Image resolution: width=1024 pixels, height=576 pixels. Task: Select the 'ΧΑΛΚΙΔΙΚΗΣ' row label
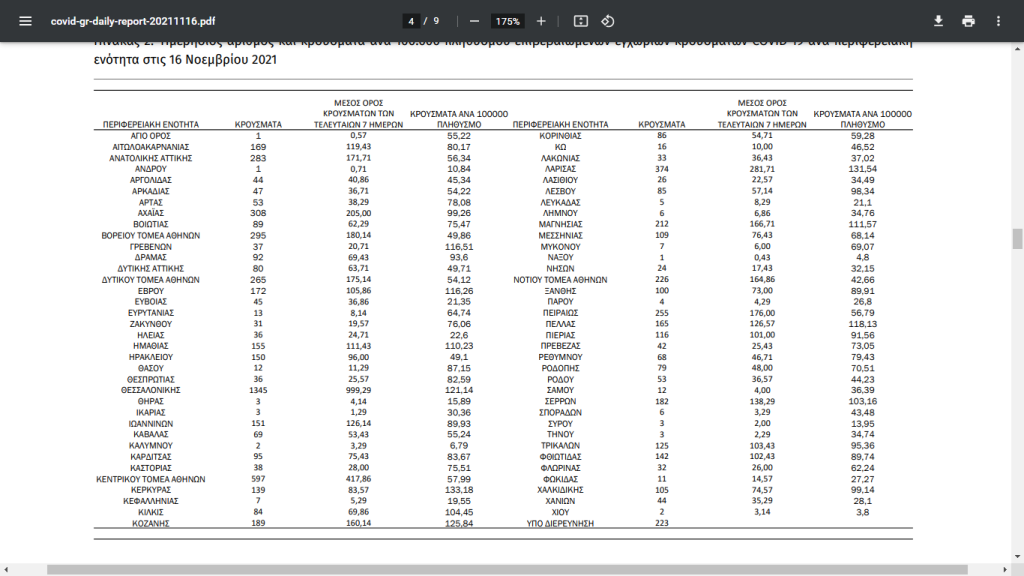pos(560,490)
